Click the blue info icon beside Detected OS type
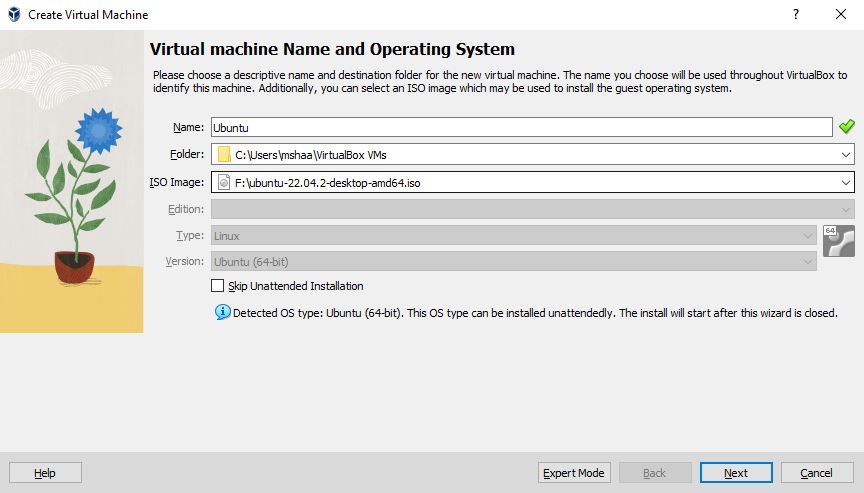Viewport: 864px width, 493px height. tap(223, 312)
